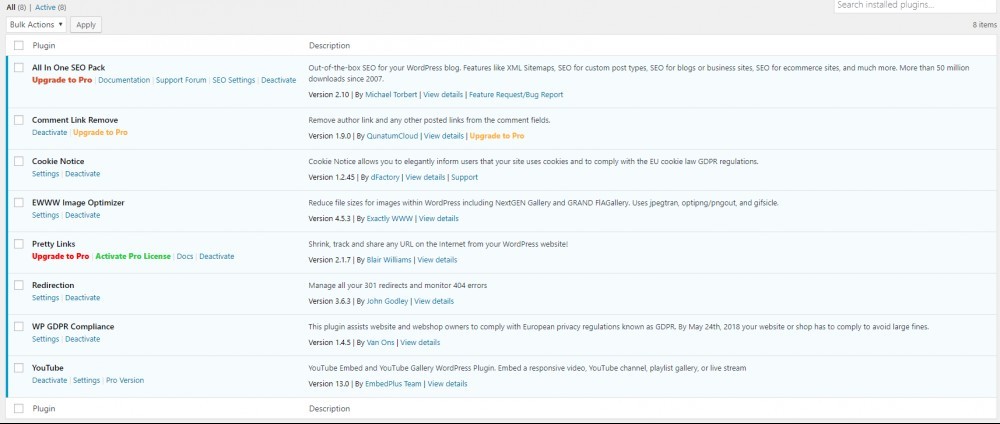Open YouTube Pro Version link
The image size is (1000, 424).
click(125, 381)
